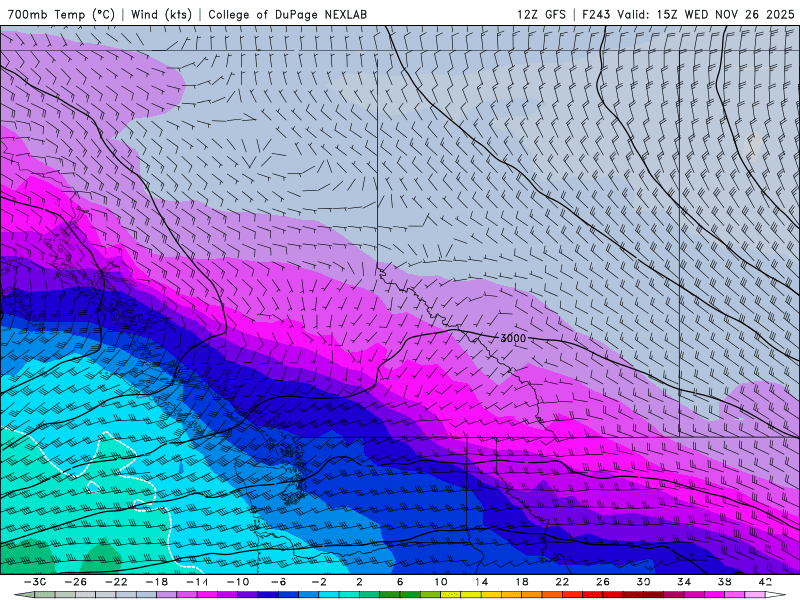Click the left arrow end of color bar
Screen dimensions: 800x600
(24, 595)
